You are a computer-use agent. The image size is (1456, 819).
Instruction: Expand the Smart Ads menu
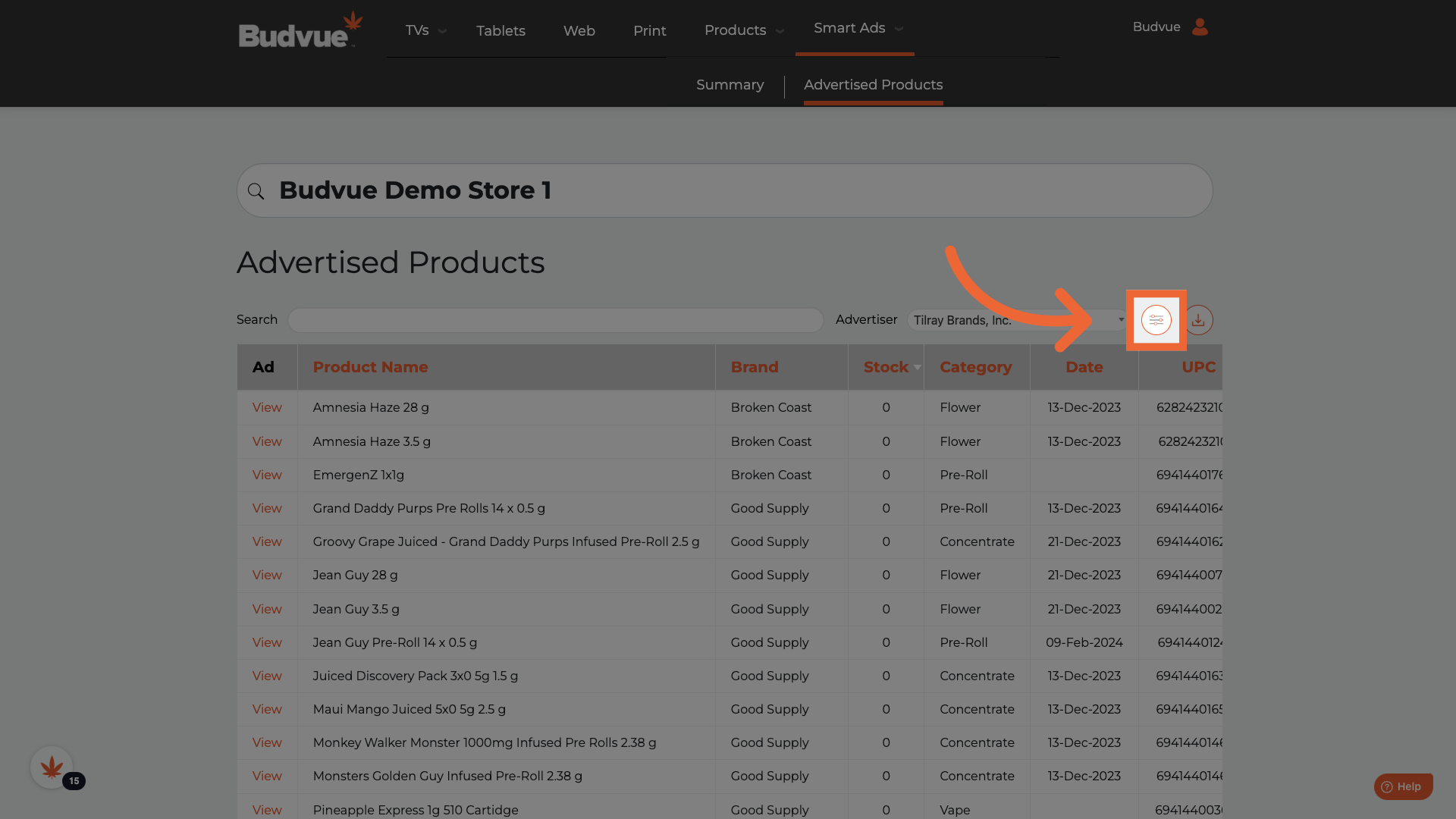899,29
